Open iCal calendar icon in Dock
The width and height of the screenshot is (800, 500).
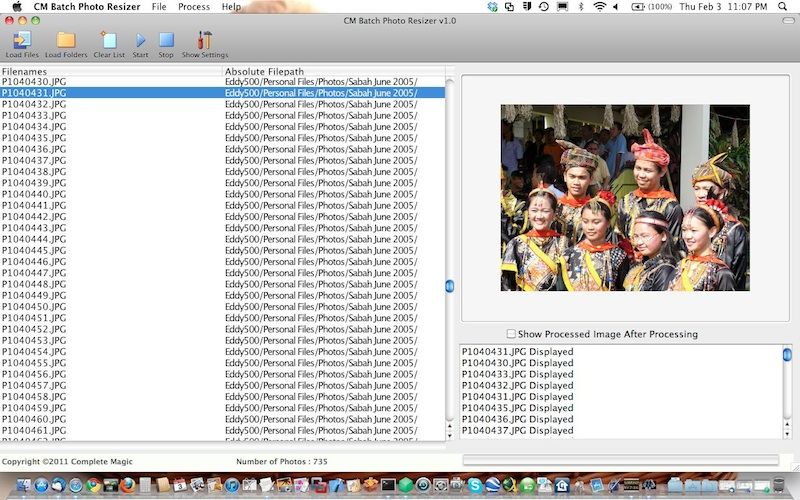(180, 485)
